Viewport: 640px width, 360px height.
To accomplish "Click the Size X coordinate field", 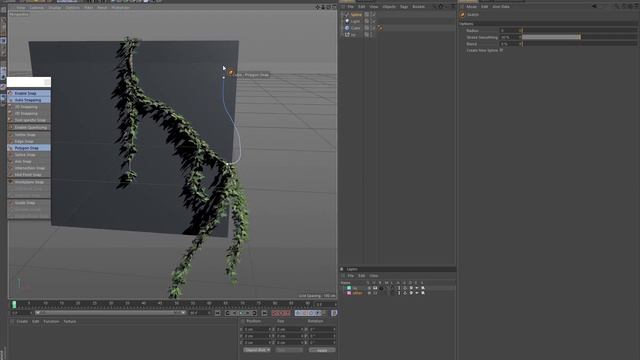I will click(290, 329).
